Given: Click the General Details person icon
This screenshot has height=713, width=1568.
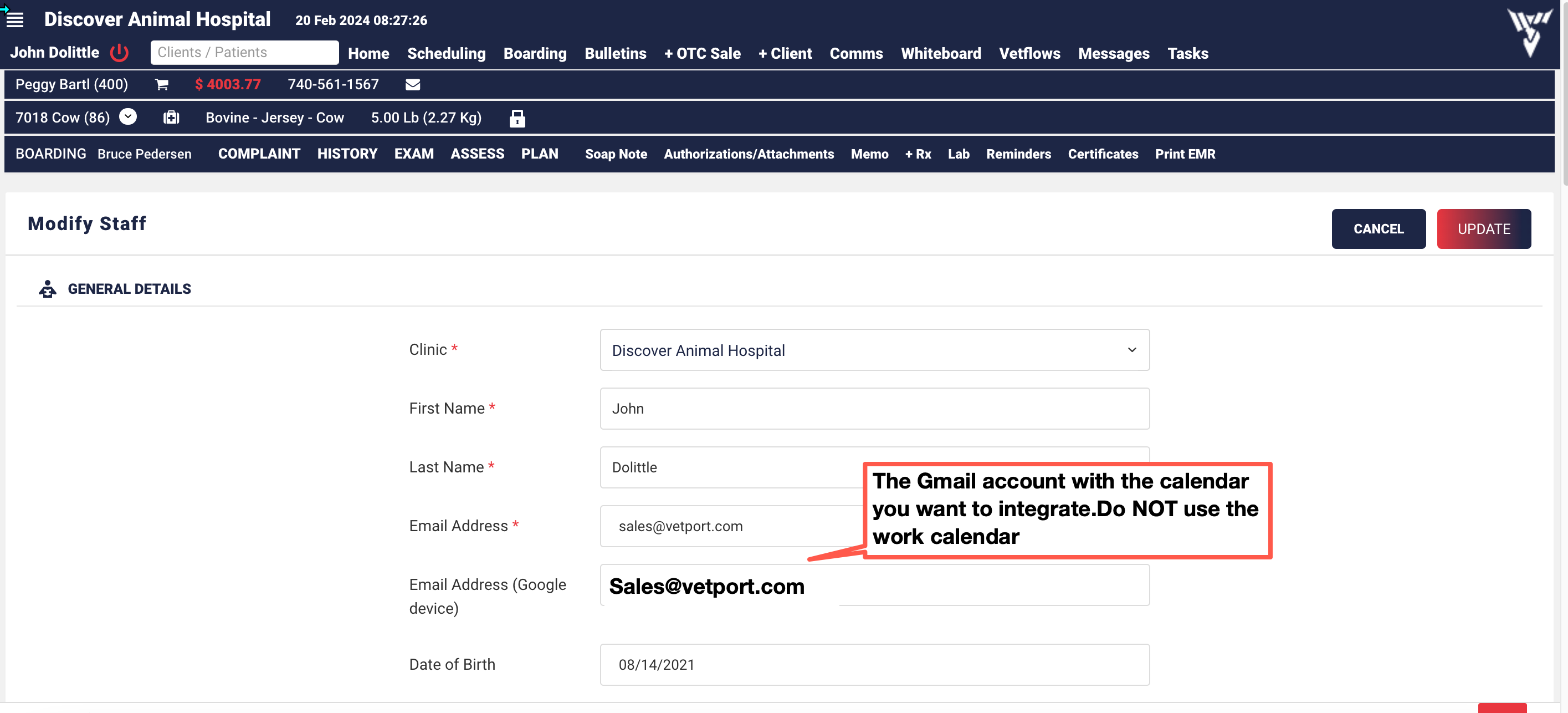Looking at the screenshot, I should (x=48, y=289).
